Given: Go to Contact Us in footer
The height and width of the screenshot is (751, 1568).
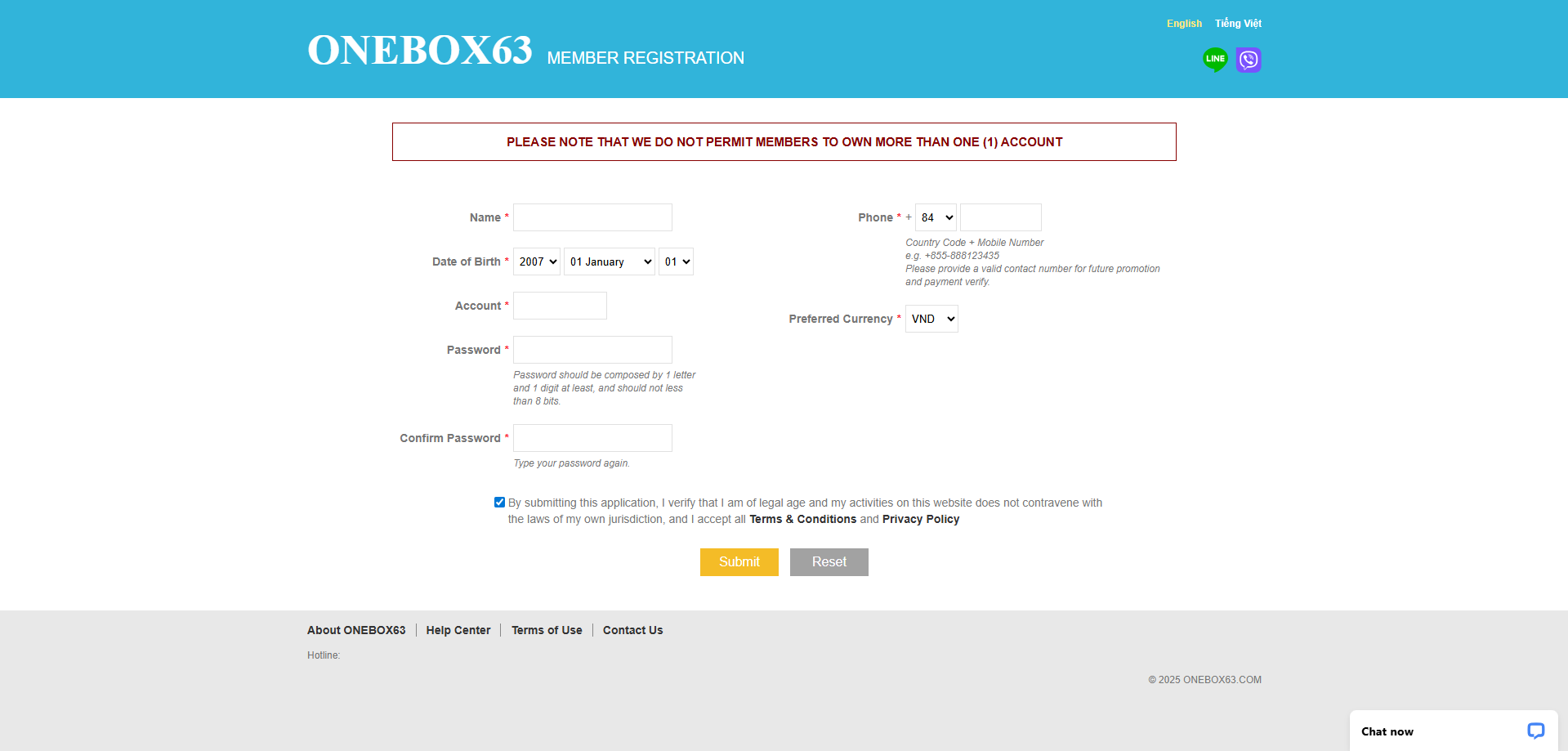Looking at the screenshot, I should pos(632,630).
